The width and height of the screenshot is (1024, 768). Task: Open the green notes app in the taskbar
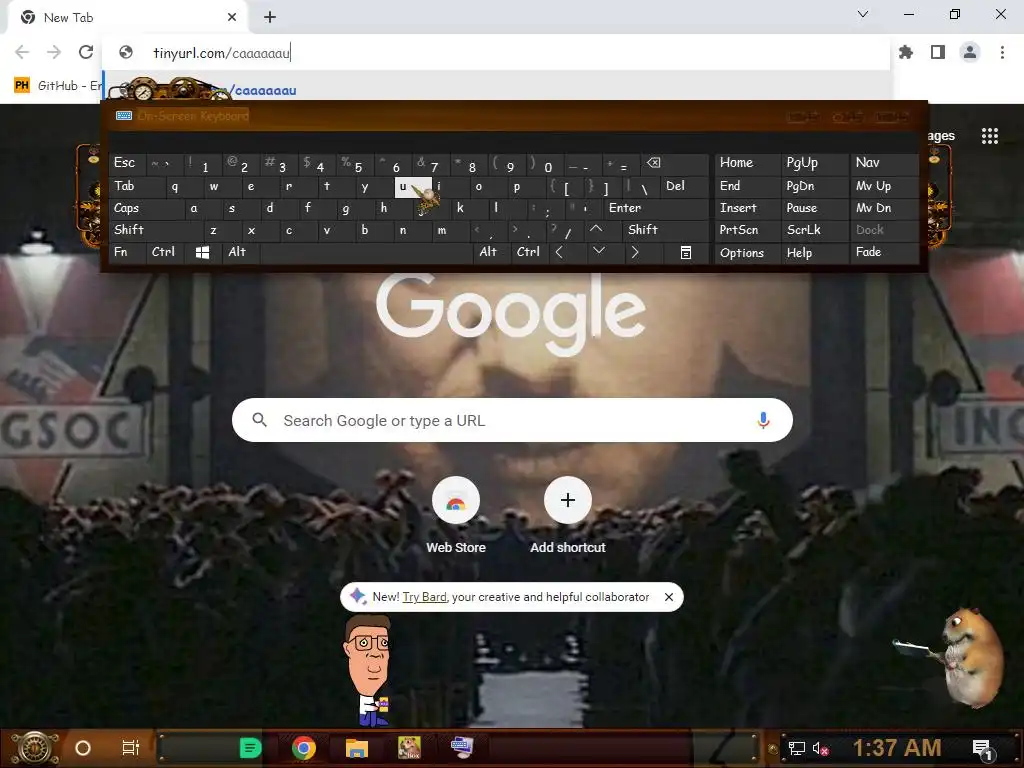(x=250, y=748)
